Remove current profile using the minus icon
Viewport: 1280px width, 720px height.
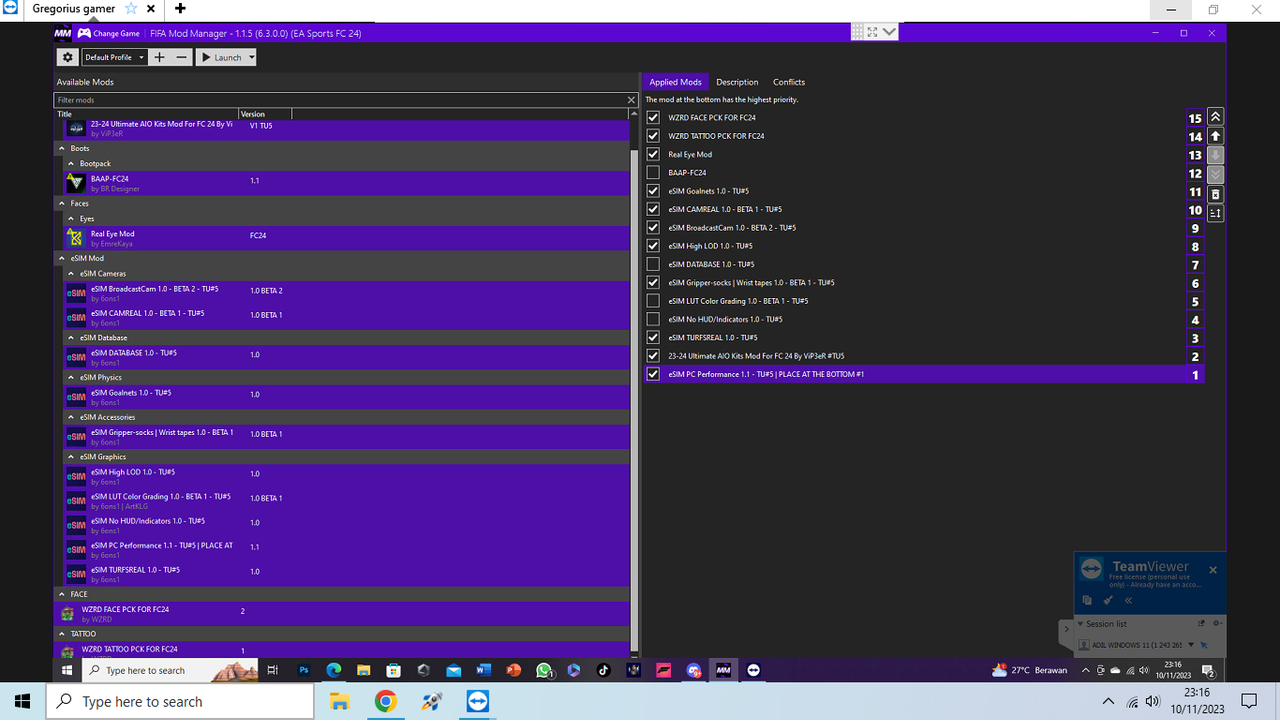182,57
